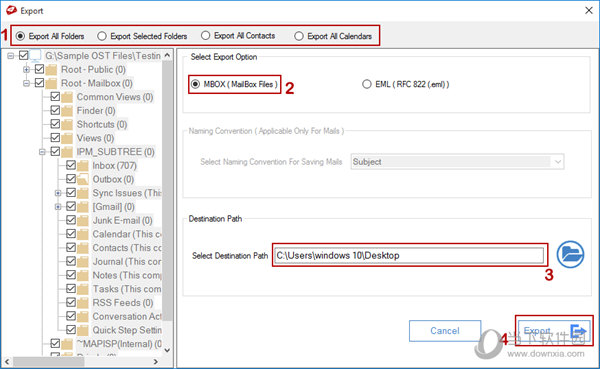Uncheck the Outbox (0) checkbox
Viewport: 600px width, 369px height.
click(71, 179)
